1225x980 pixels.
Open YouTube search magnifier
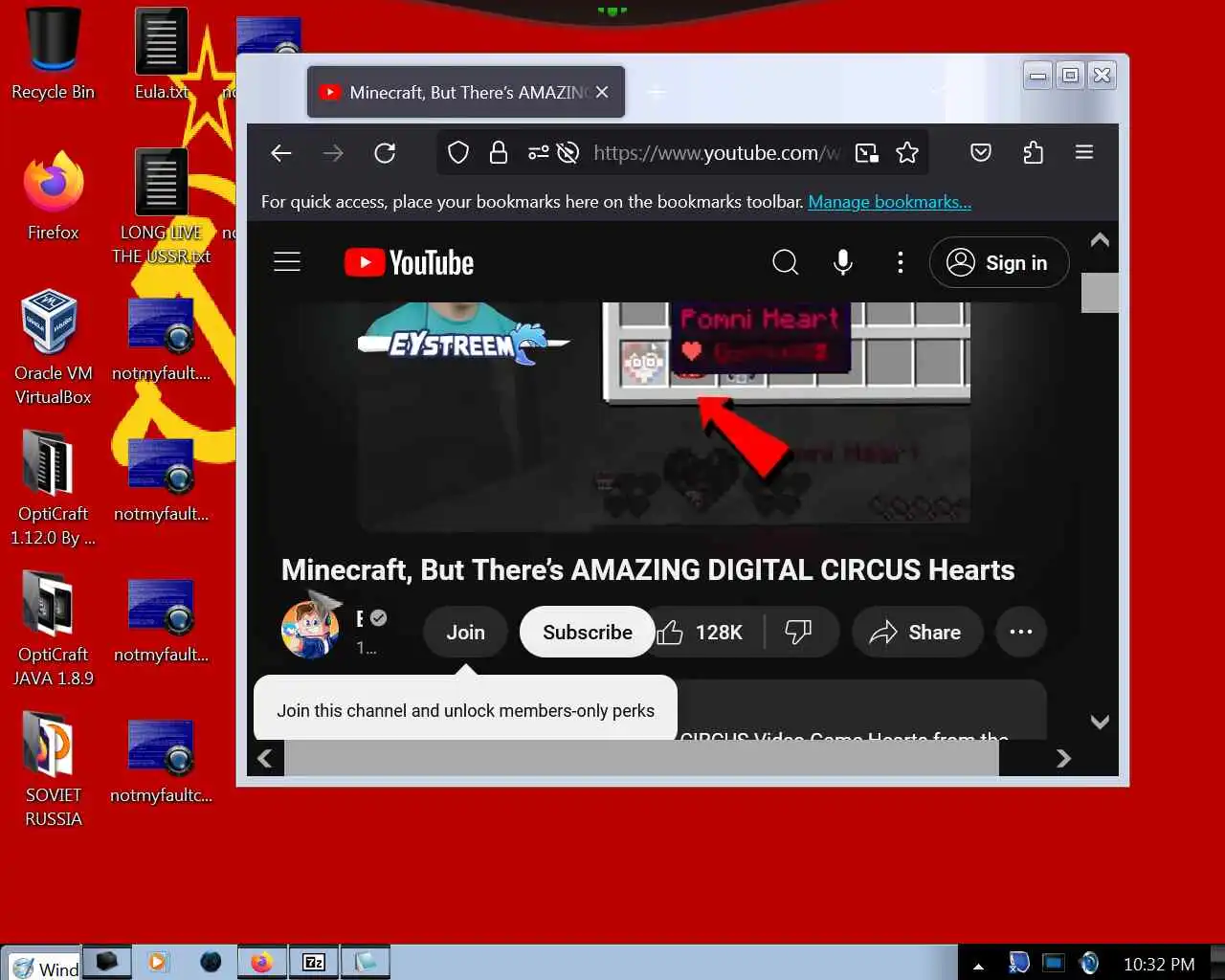[x=785, y=262]
